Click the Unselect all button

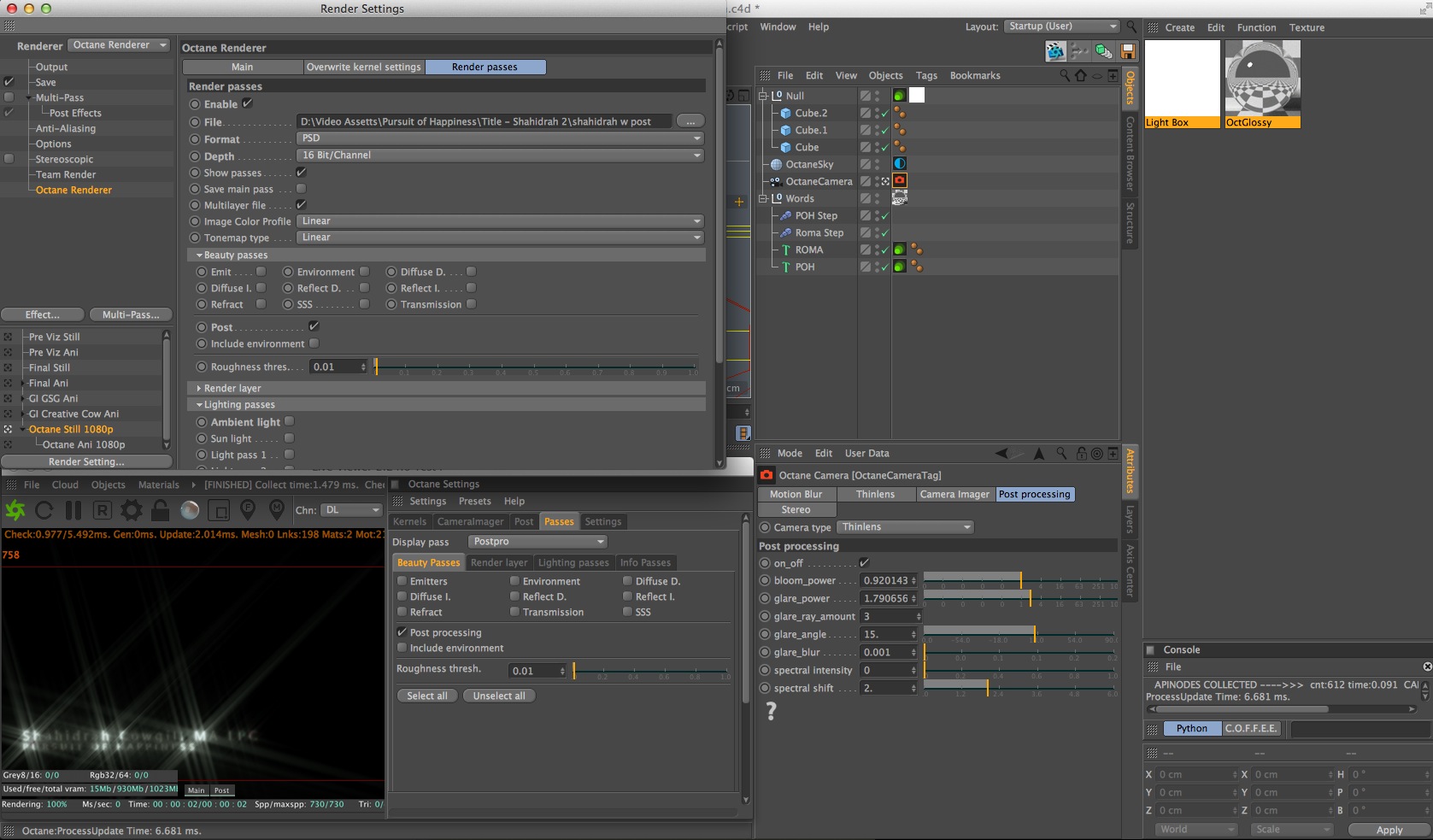[499, 696]
